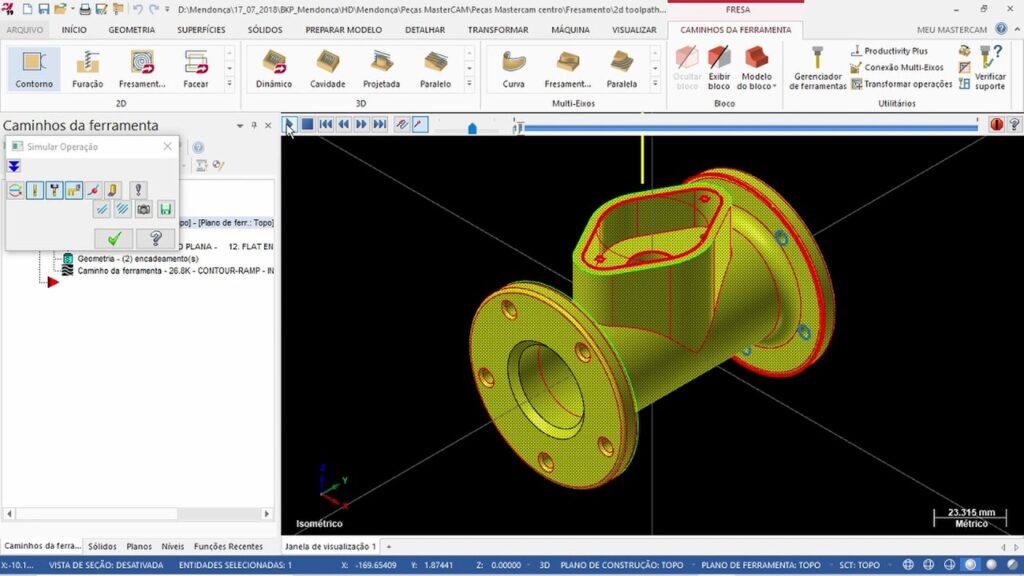1024x576 pixels.
Task: Click the screenshot camera icon in Simular Operação
Action: 144,209
